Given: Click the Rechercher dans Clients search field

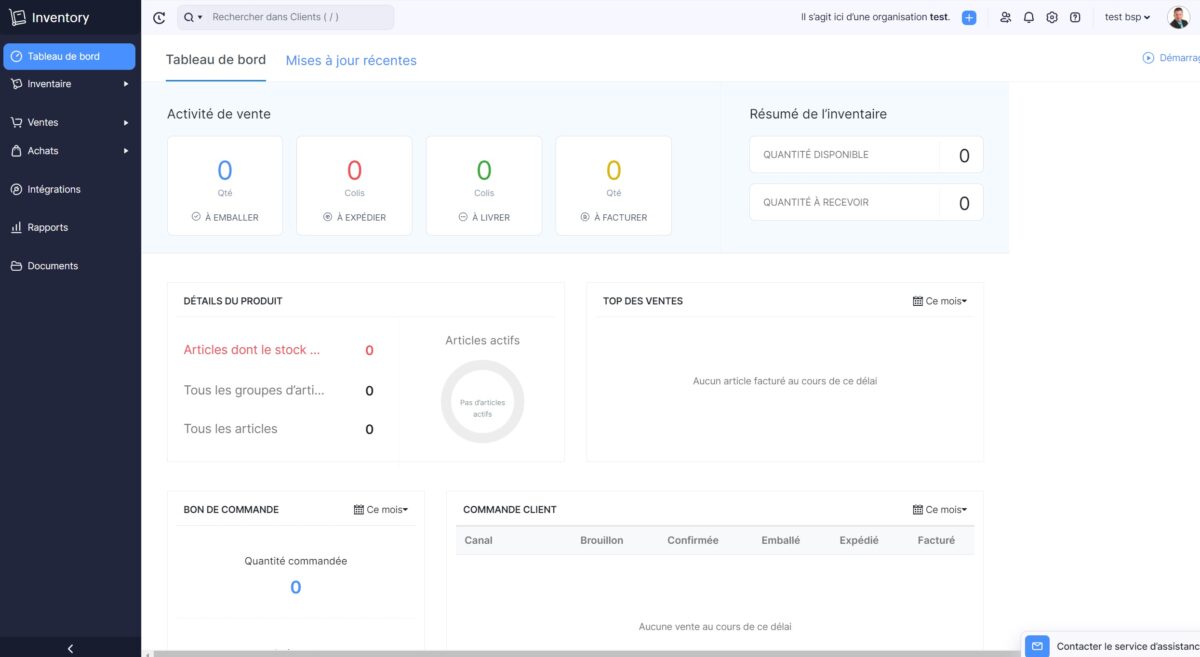Looking at the screenshot, I should [x=298, y=17].
